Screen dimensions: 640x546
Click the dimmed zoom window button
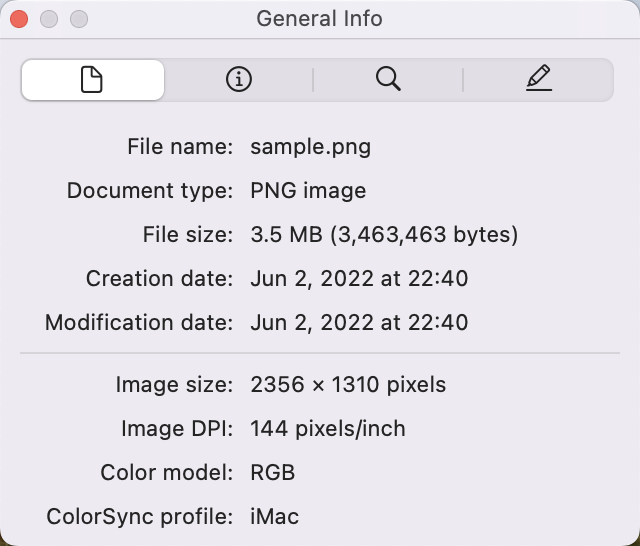(79, 19)
